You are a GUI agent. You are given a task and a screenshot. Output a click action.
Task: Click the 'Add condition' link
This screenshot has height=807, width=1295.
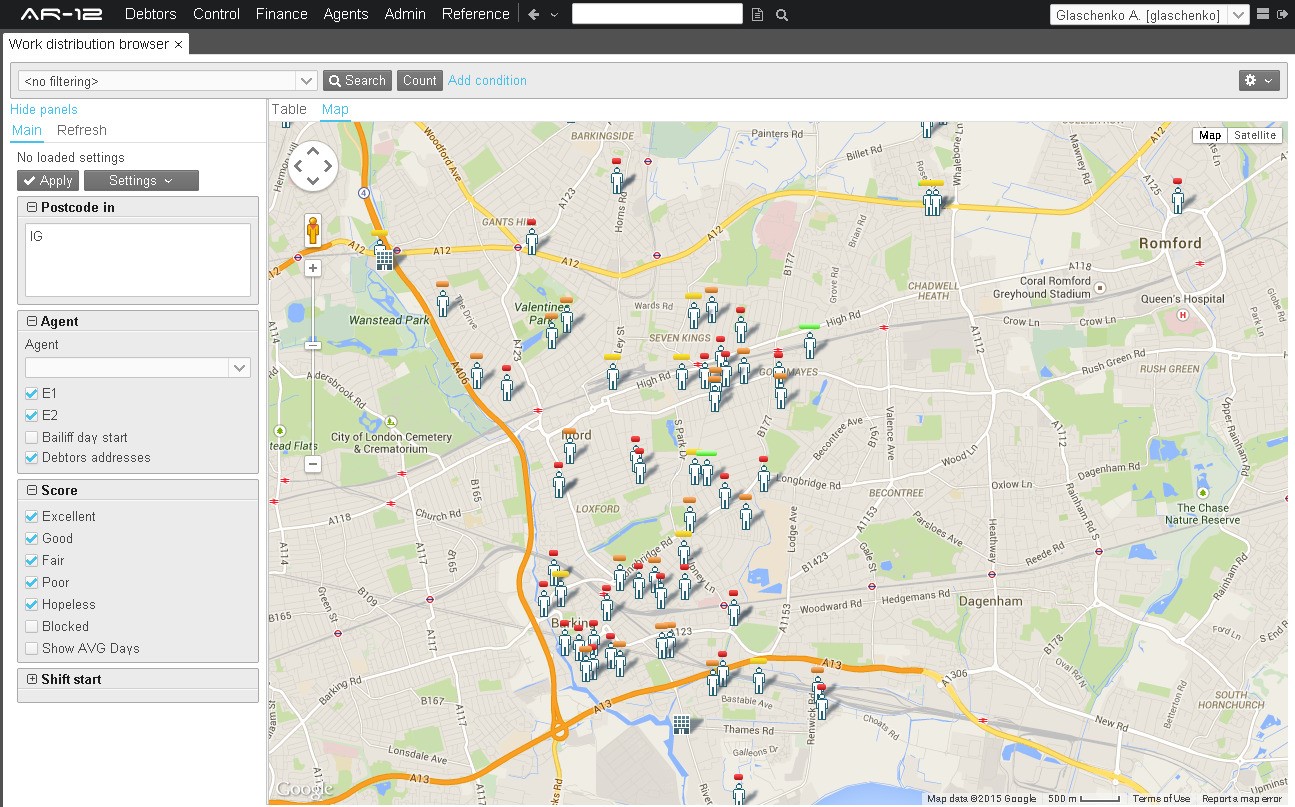[487, 81]
